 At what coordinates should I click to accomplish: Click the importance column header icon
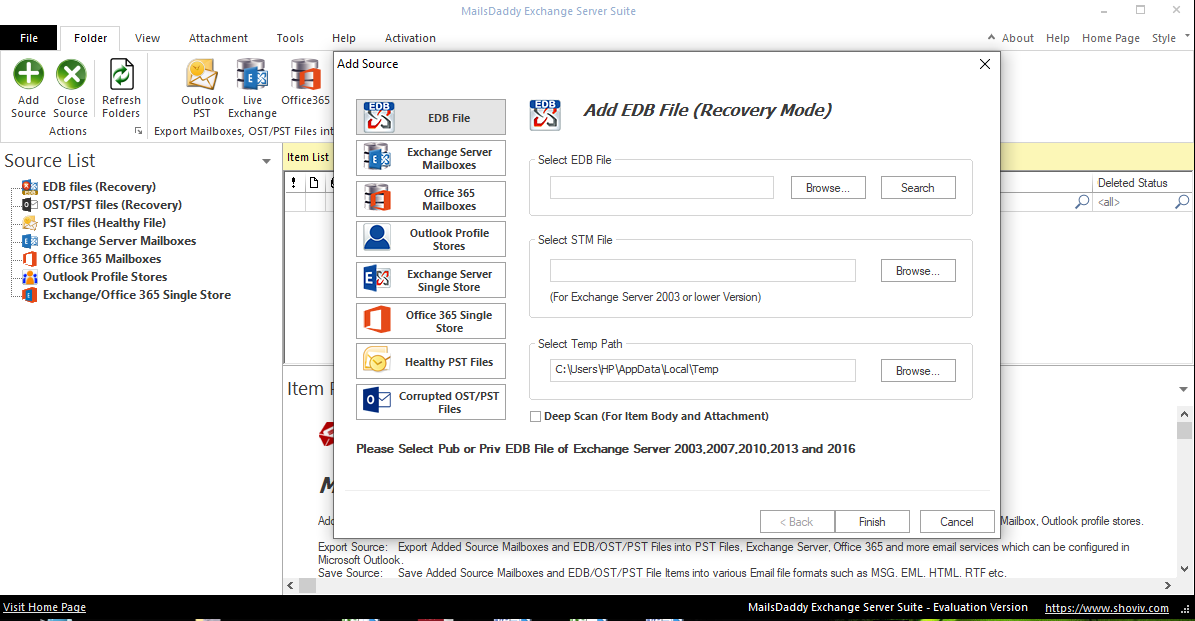(x=293, y=183)
